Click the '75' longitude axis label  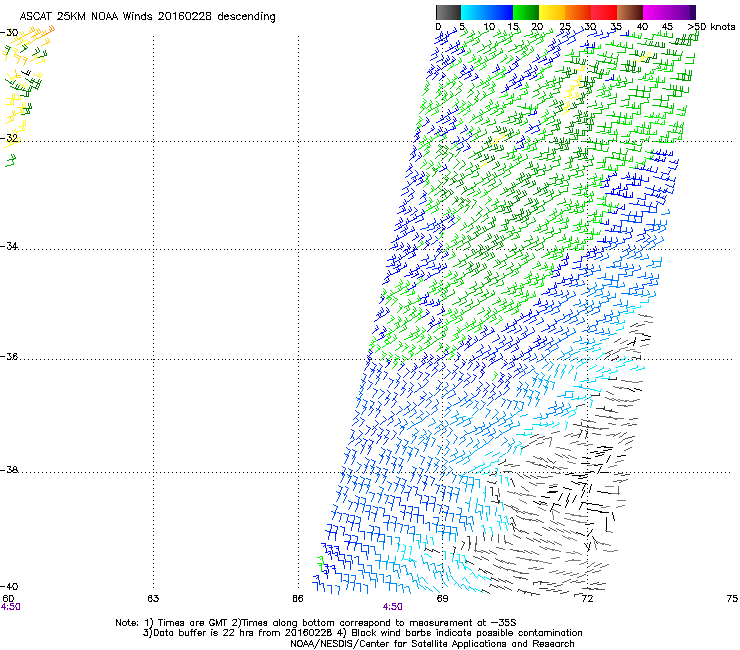tap(732, 599)
